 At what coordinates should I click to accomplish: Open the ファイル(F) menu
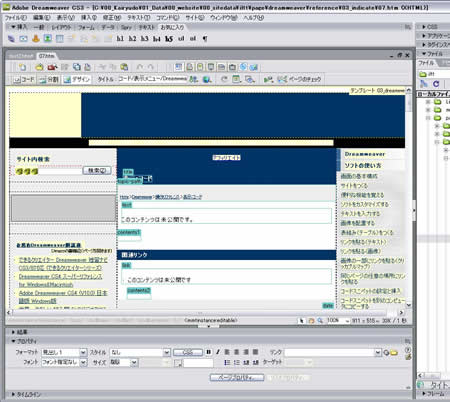[x=15, y=18]
